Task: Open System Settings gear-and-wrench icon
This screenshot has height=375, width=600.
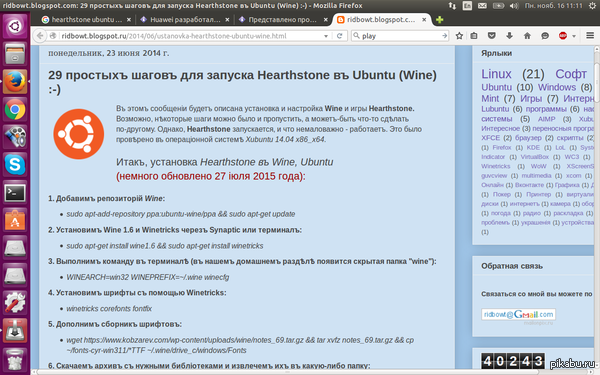Action: (15, 303)
